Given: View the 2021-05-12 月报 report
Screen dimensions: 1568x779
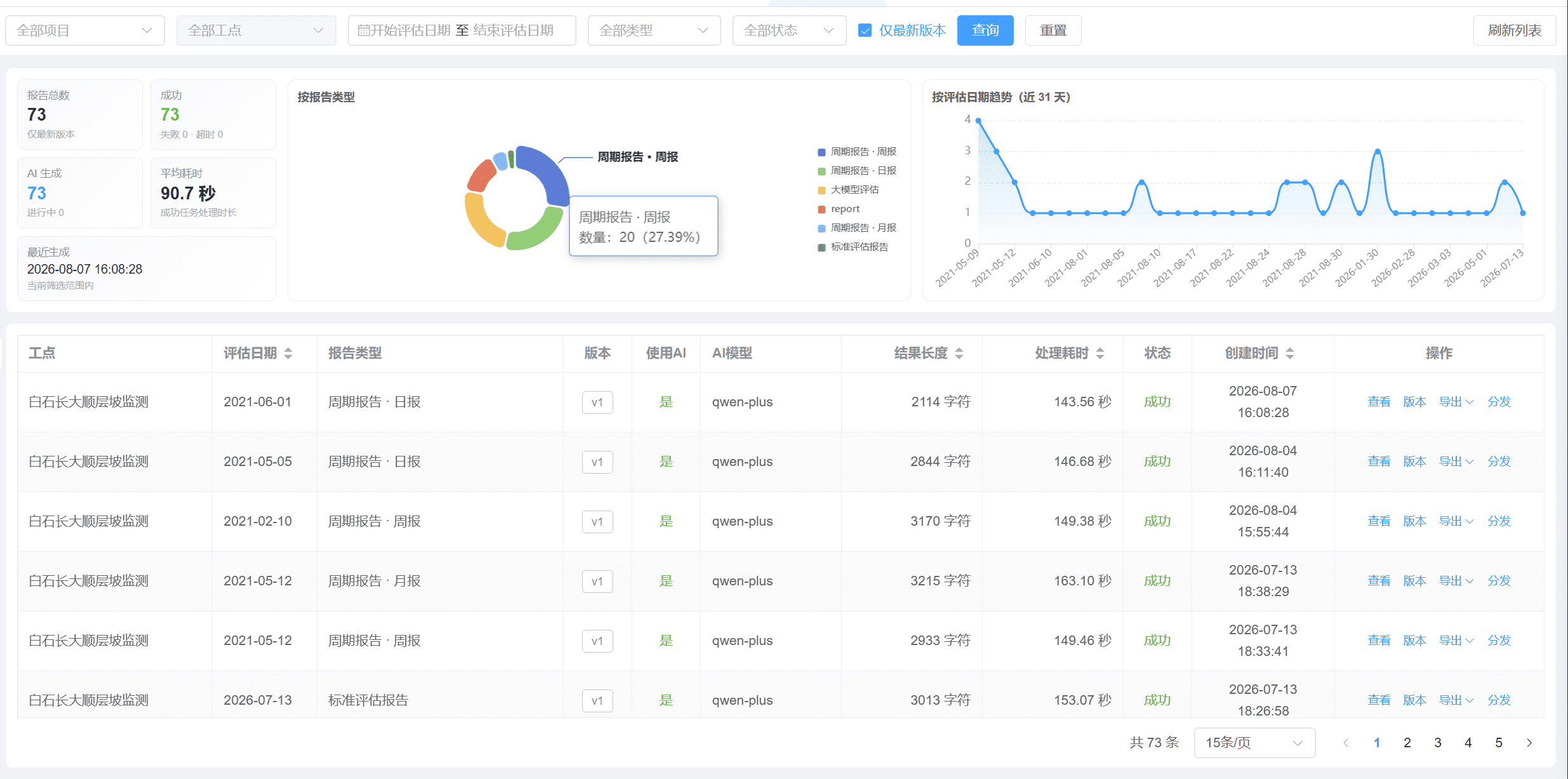Looking at the screenshot, I should [x=1379, y=581].
